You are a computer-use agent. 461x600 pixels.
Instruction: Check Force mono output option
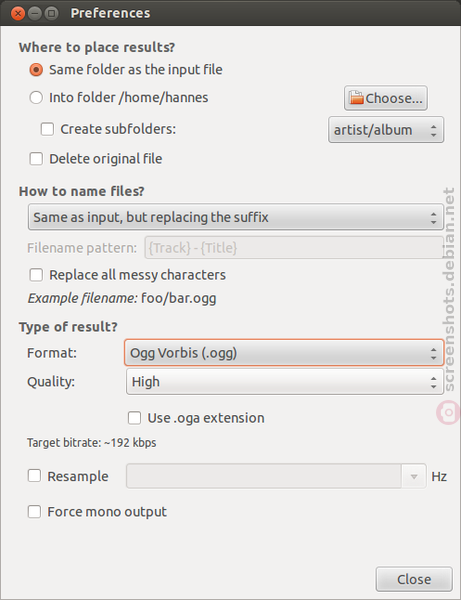pos(34,512)
